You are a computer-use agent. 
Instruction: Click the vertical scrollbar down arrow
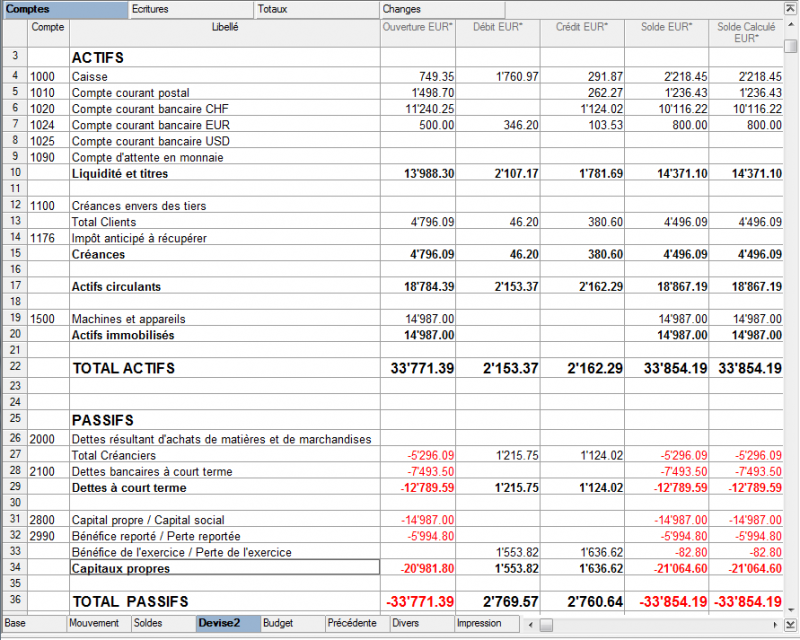pos(791,610)
